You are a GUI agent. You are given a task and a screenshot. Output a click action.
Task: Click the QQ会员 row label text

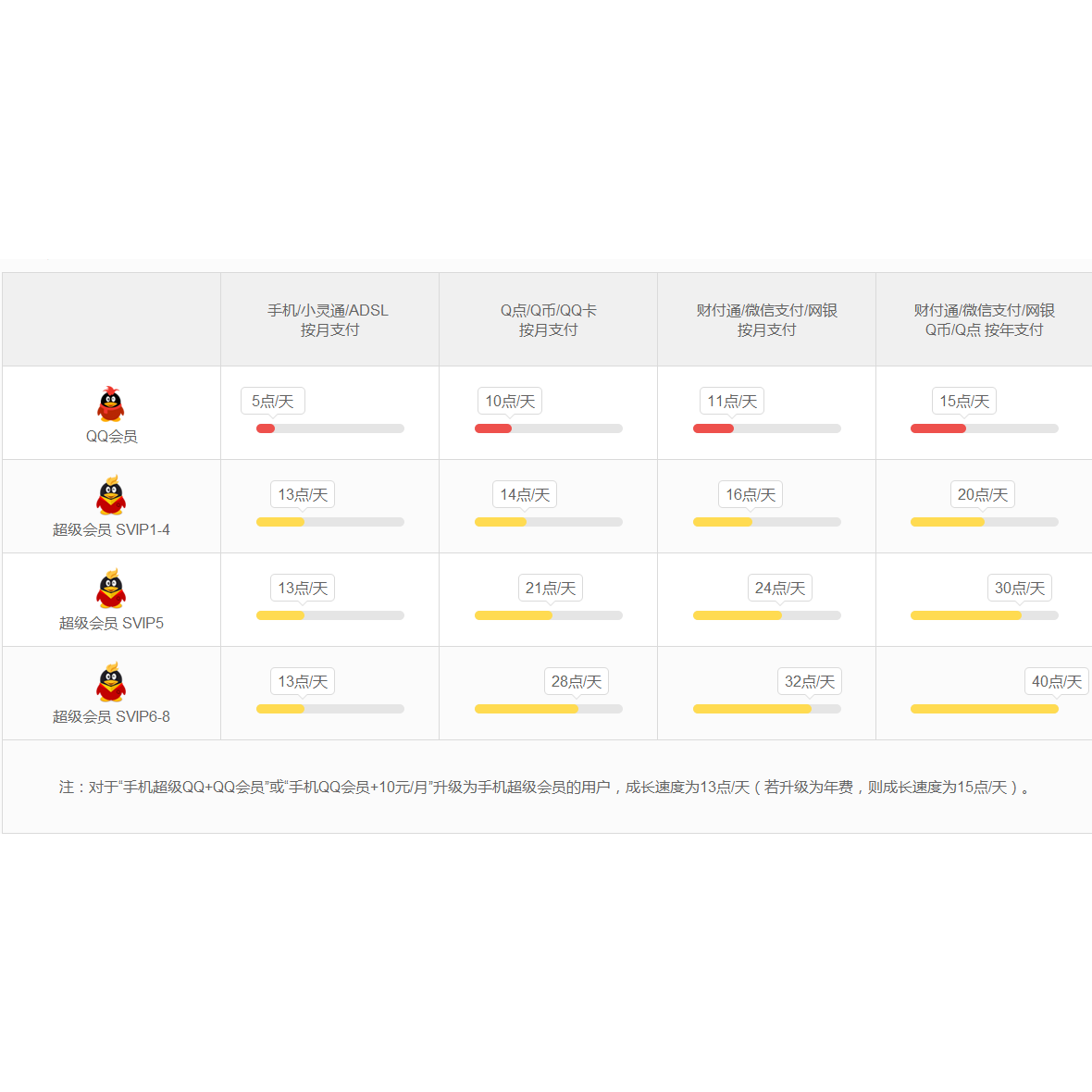coord(111,436)
